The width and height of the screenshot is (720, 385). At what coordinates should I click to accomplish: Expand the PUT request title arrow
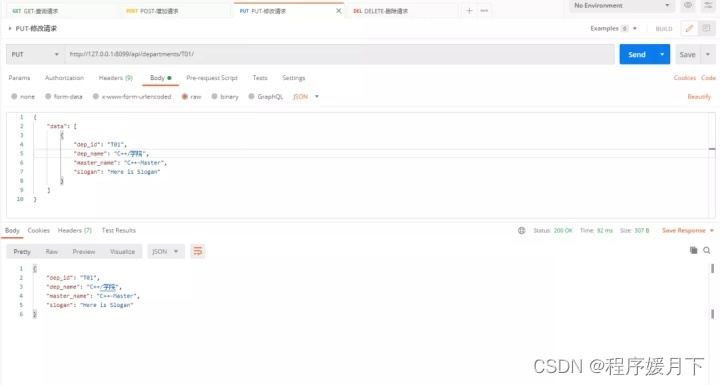[x=10, y=28]
